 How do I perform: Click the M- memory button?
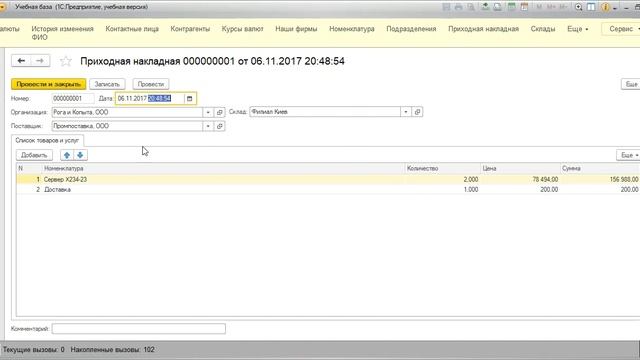[x=563, y=7]
